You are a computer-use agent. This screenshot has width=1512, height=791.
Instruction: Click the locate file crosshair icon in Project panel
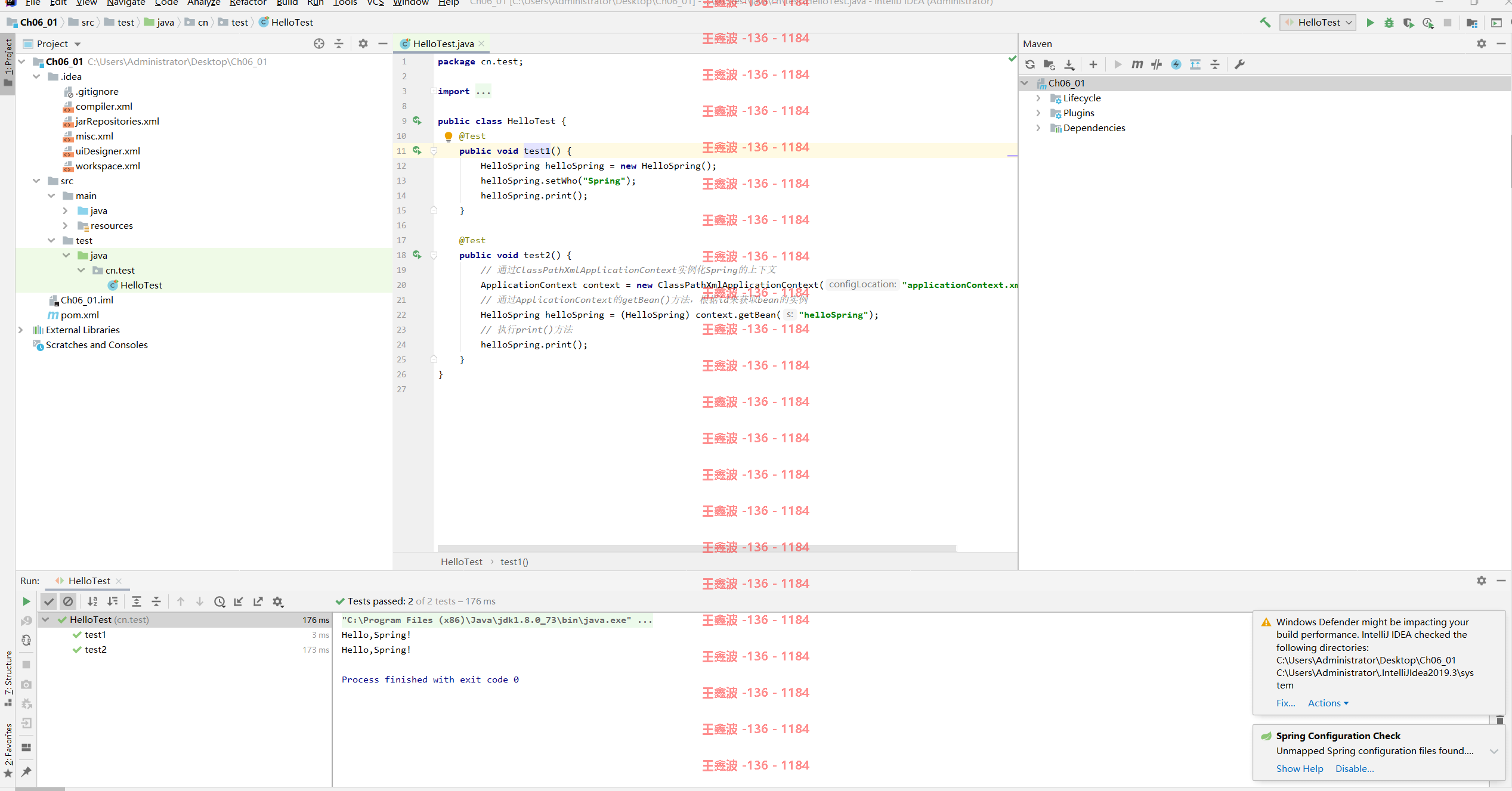(x=319, y=44)
